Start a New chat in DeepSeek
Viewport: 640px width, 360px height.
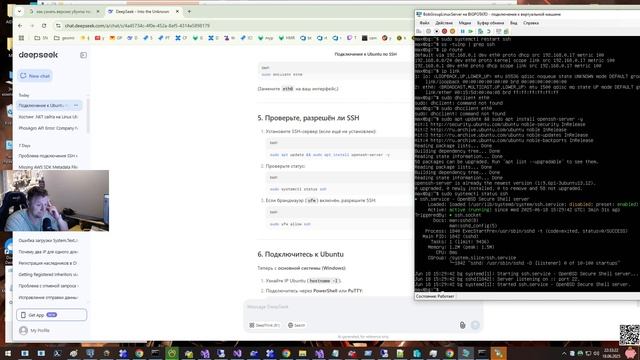pos(35,76)
